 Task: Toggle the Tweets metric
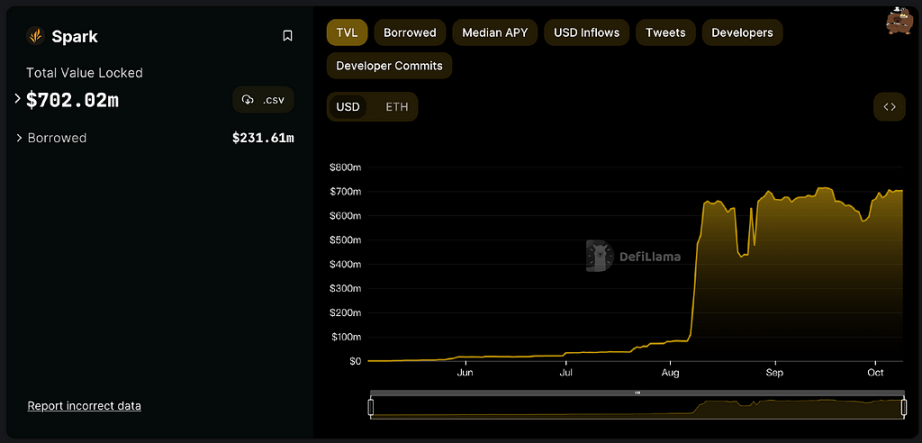tap(666, 32)
